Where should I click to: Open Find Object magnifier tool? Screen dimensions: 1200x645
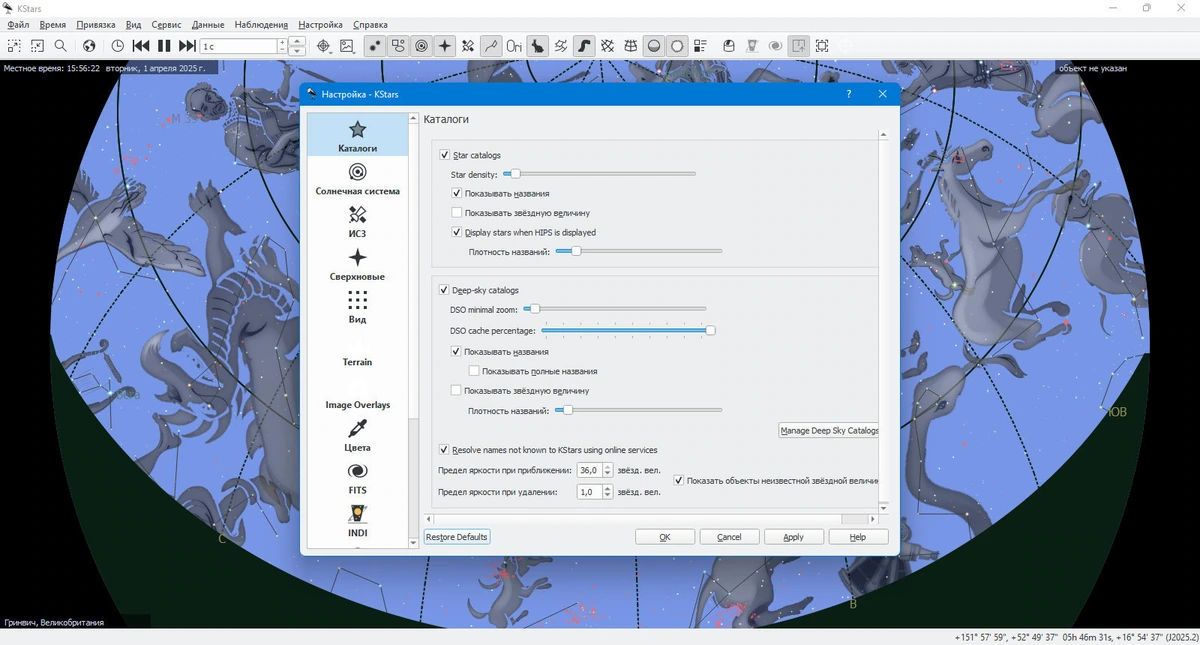click(61, 45)
